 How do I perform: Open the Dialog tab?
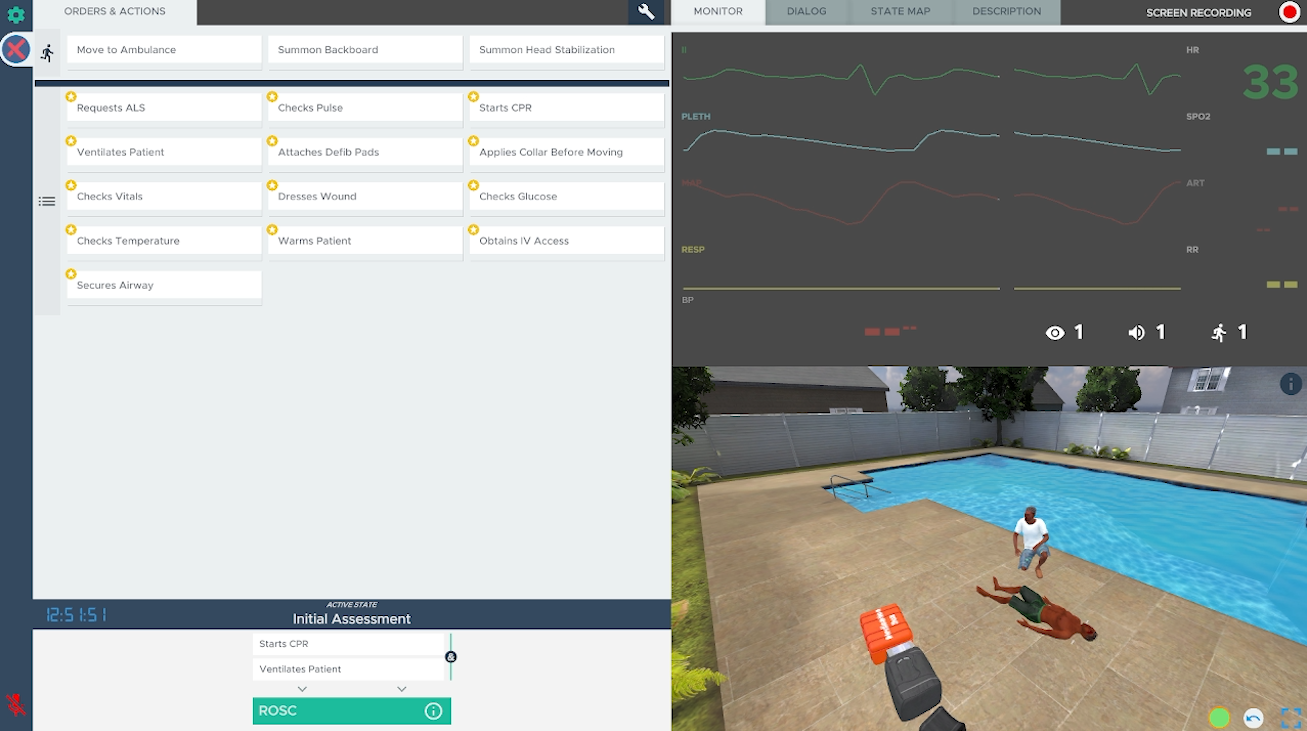pos(806,12)
